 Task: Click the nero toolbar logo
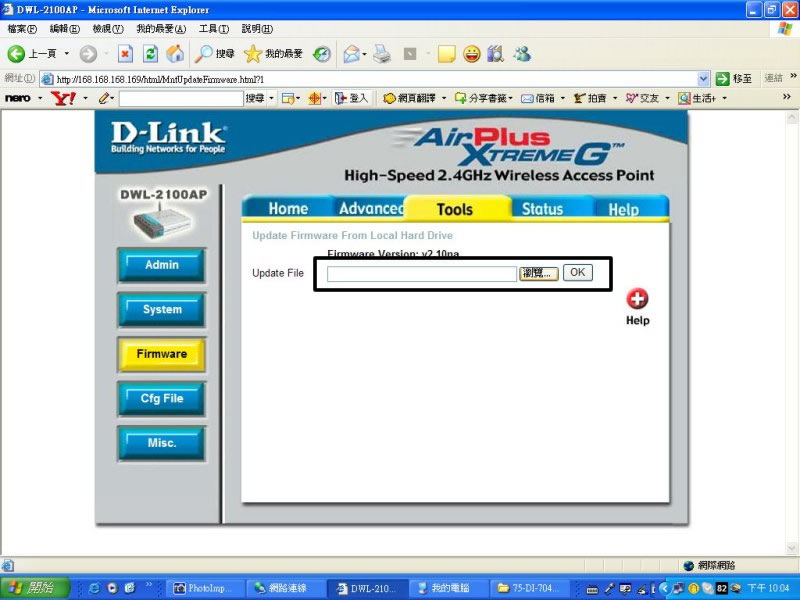[x=17, y=98]
